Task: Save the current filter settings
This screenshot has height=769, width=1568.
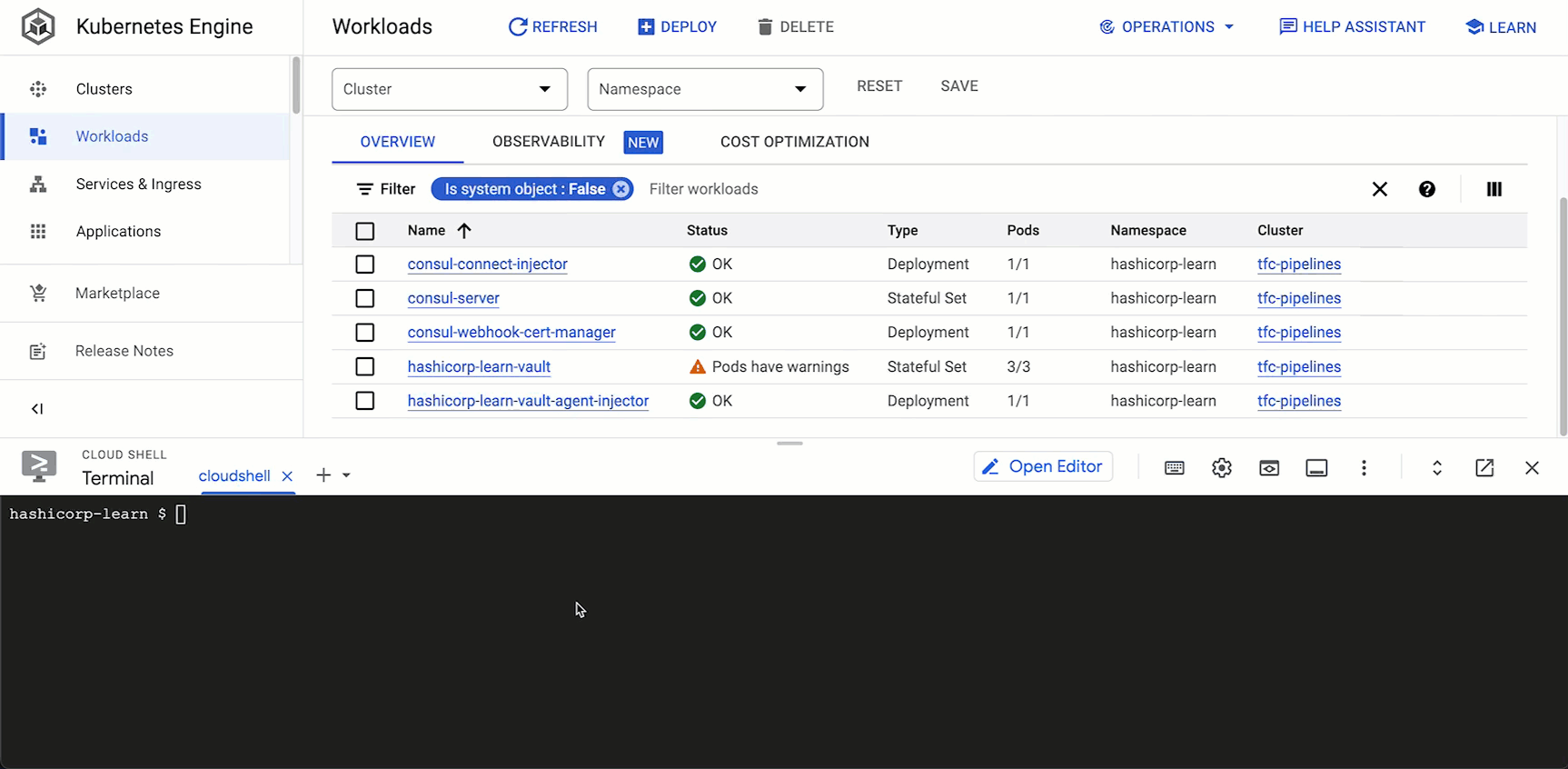Action: pos(959,86)
